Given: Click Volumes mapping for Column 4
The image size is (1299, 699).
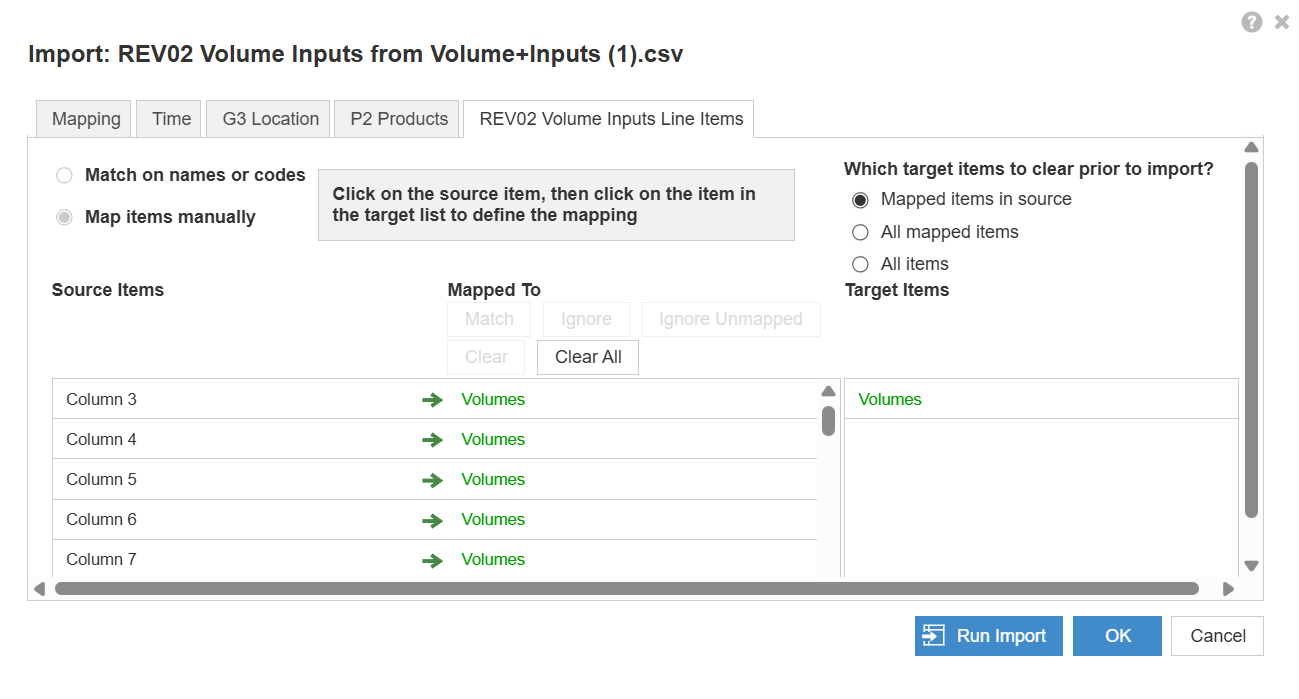Looking at the screenshot, I should coord(493,439).
